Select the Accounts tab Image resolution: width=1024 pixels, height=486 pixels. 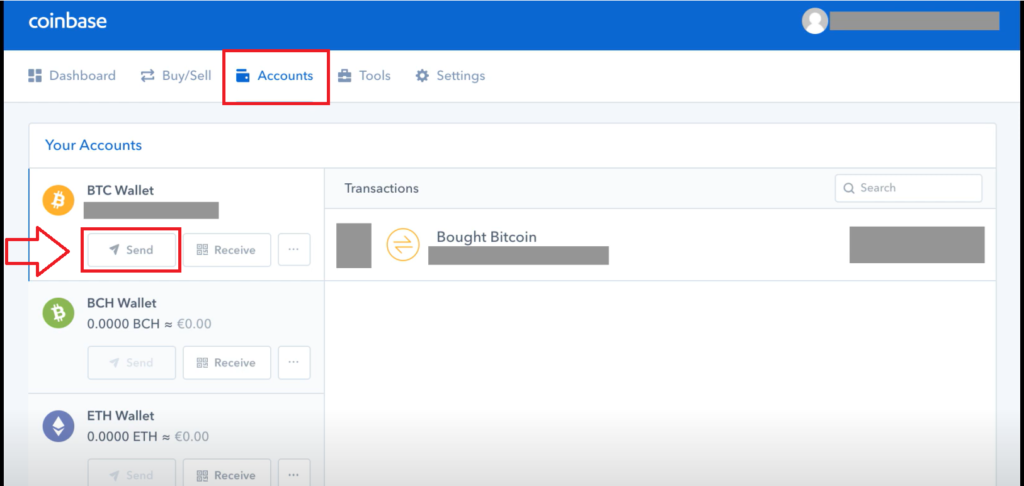[274, 76]
